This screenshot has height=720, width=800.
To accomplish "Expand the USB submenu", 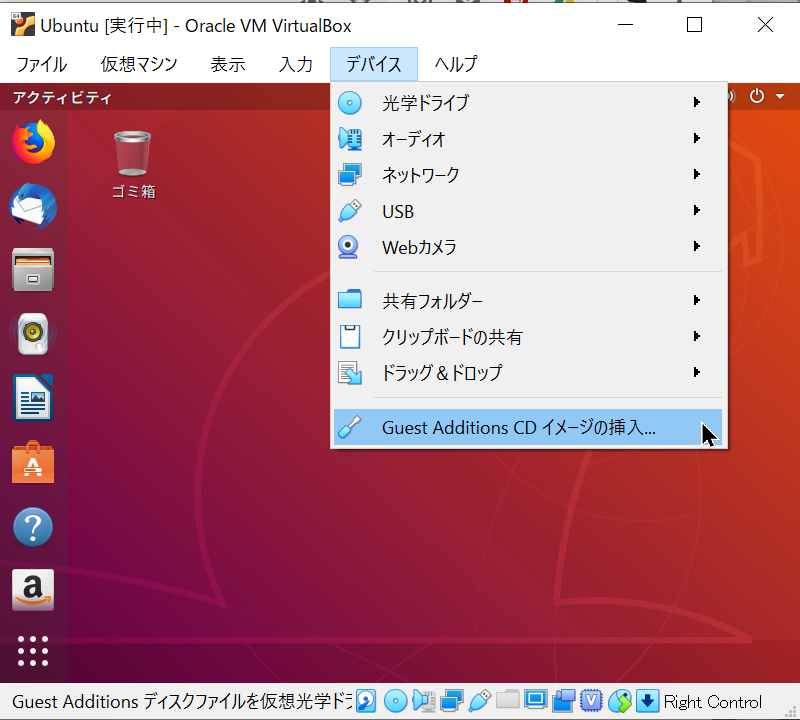I will click(528, 211).
